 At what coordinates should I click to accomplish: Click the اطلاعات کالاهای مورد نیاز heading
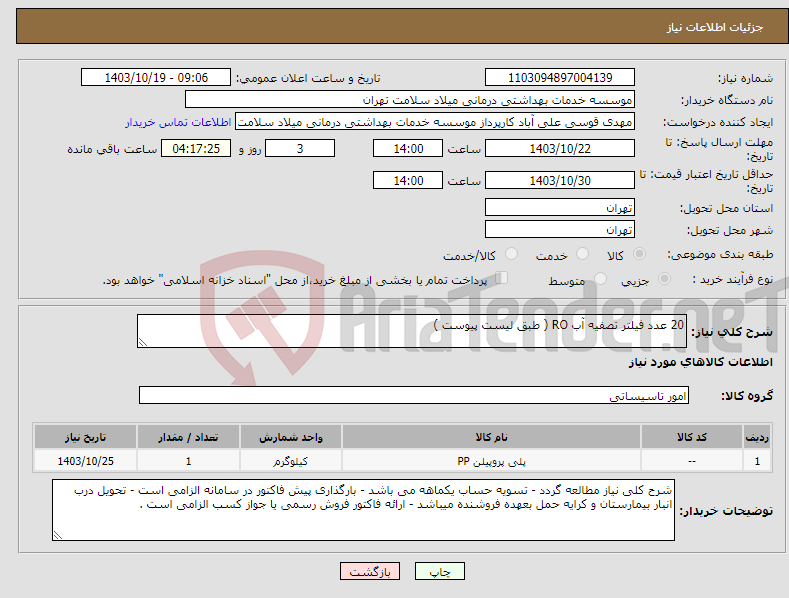[700, 362]
